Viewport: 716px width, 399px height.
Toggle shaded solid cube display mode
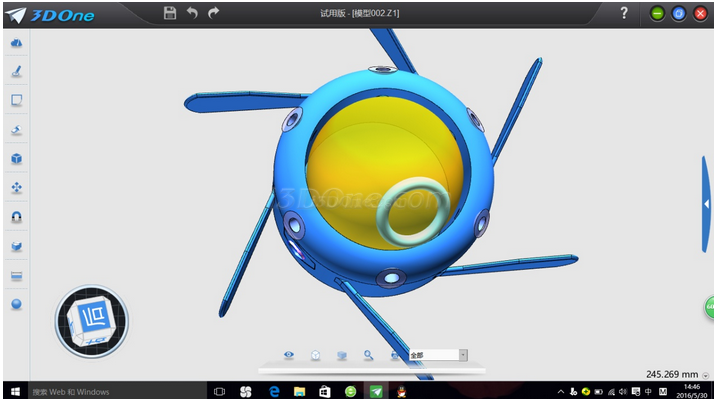click(x=342, y=355)
